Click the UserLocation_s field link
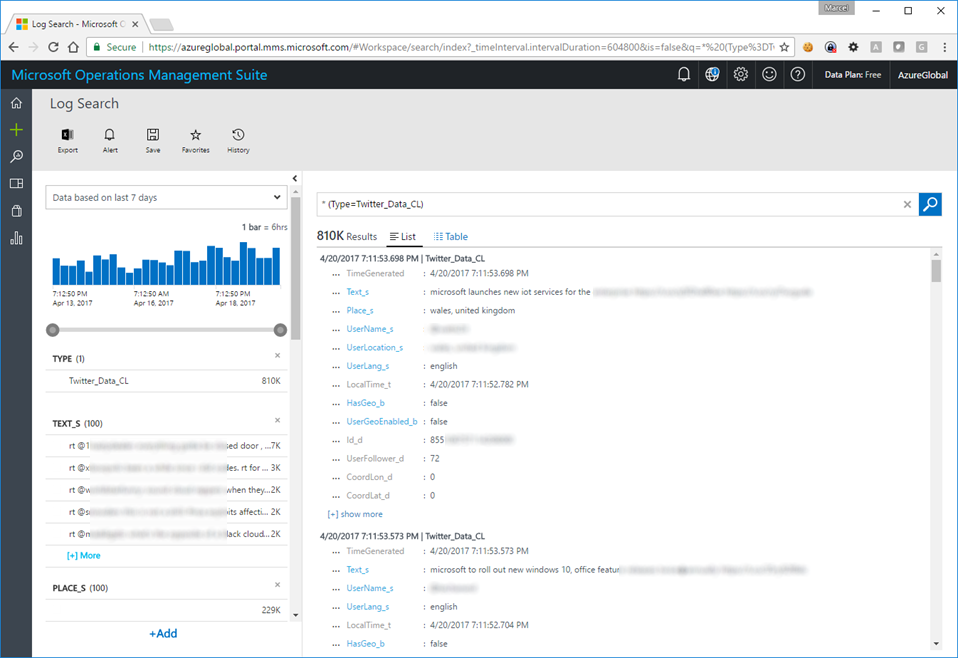The image size is (958, 658). [375, 348]
